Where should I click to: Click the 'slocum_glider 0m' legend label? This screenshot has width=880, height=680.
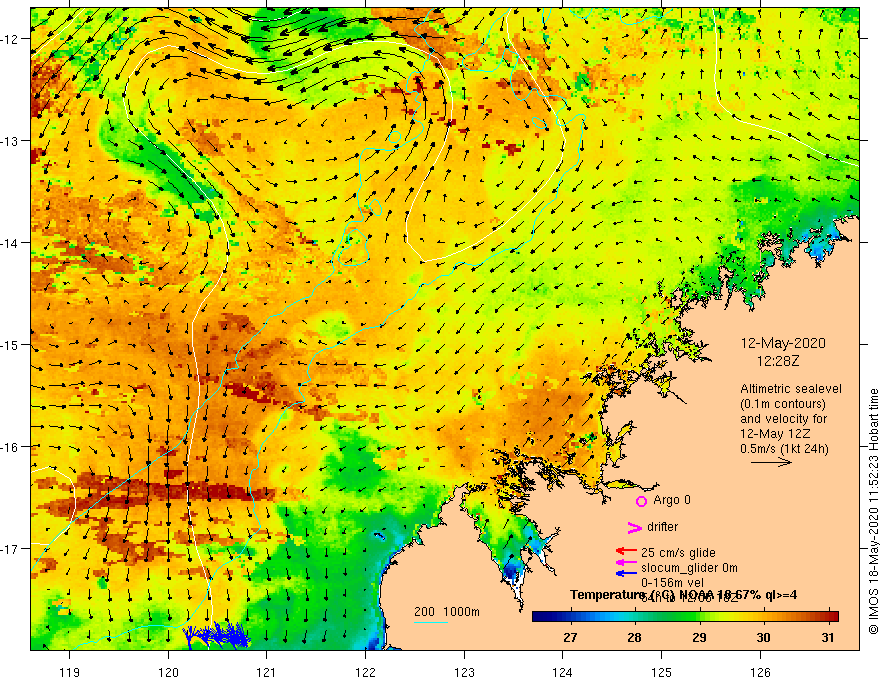[x=689, y=568]
